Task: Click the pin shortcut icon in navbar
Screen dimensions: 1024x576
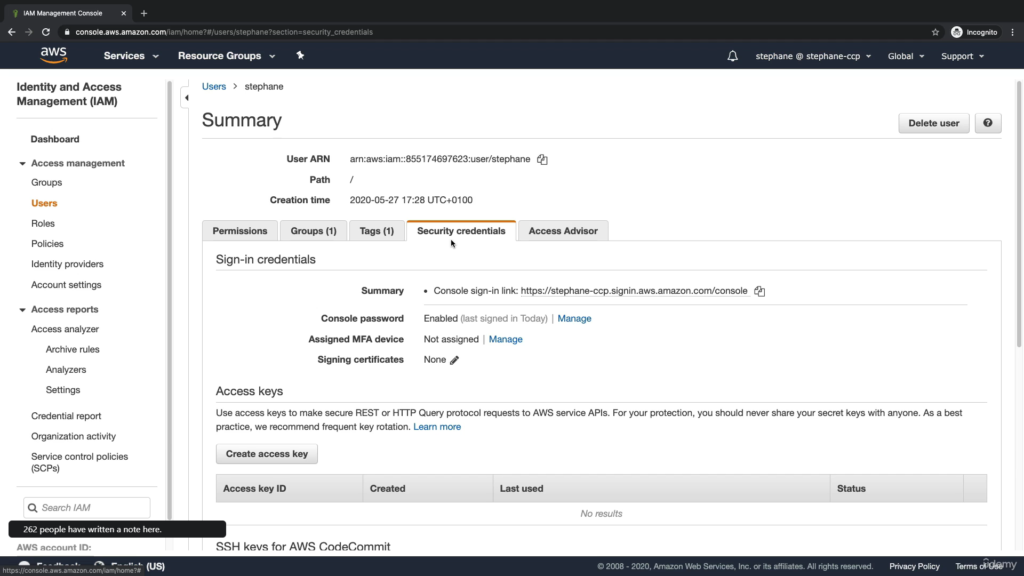Action: tap(299, 56)
